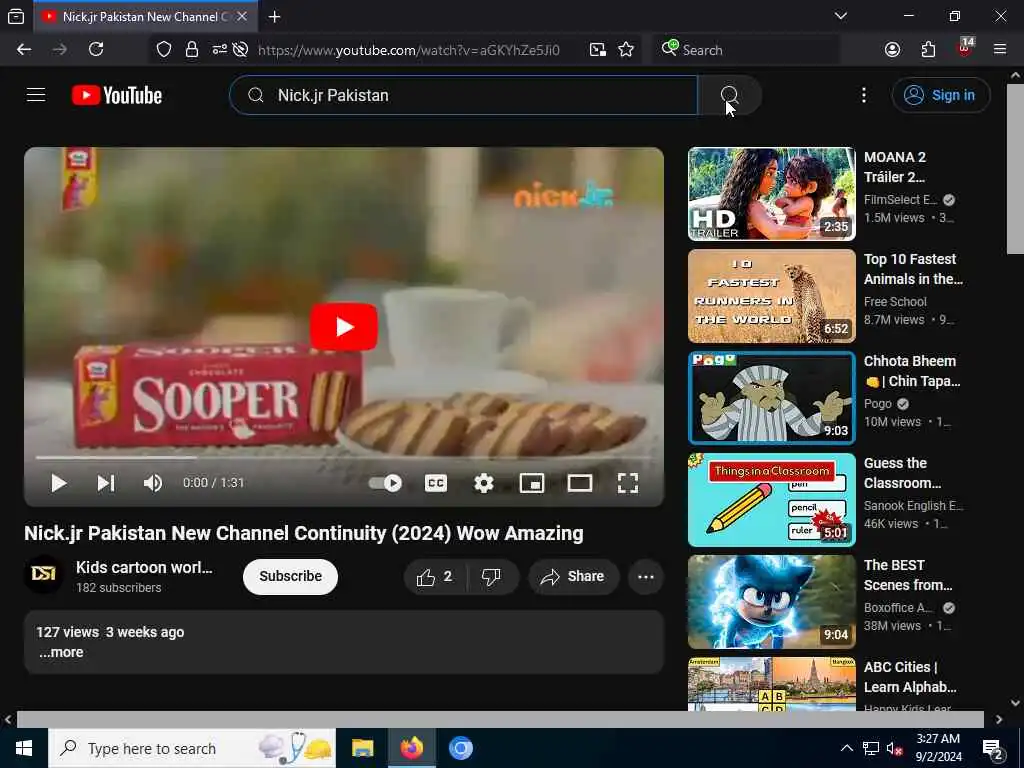1024x768 pixels.
Task: Go back with the browser back arrow
Action: [24, 50]
